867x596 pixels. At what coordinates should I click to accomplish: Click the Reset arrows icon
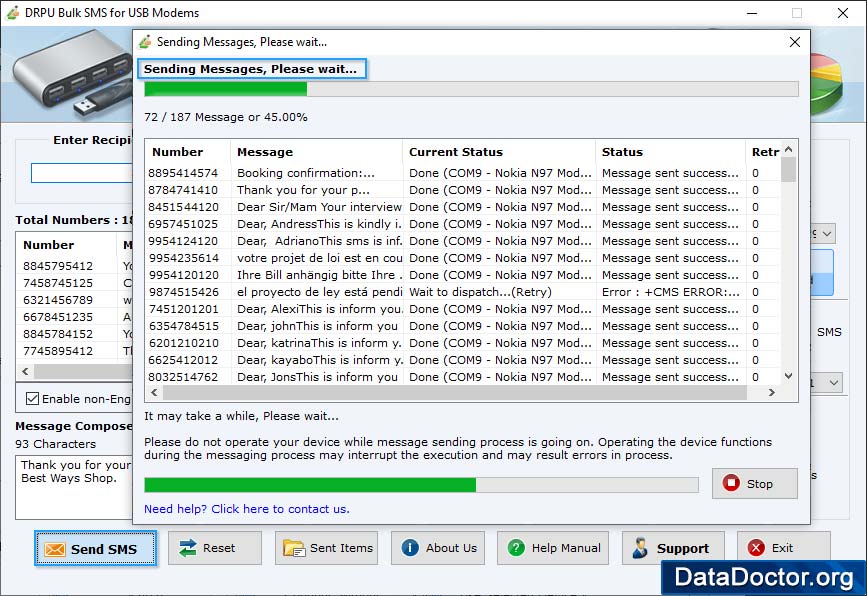point(188,548)
